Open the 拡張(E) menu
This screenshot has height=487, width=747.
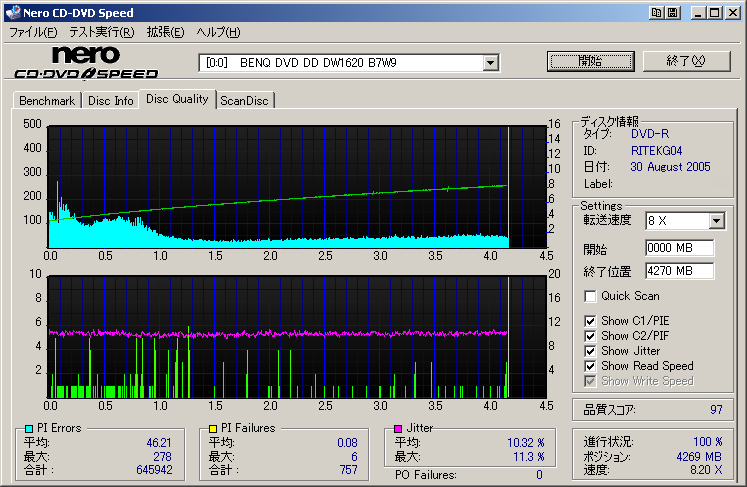[165, 32]
